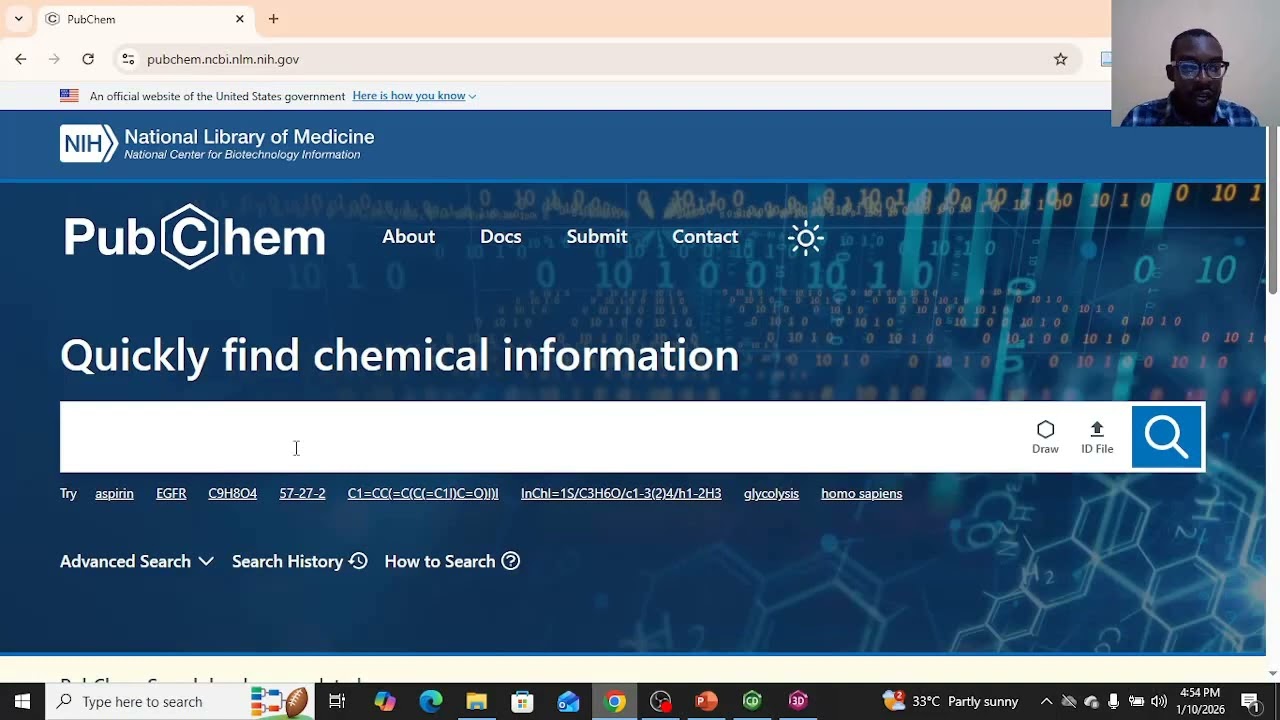Image resolution: width=1280 pixels, height=720 pixels.
Task: Try the C9H8O4 formula example
Action: point(232,493)
